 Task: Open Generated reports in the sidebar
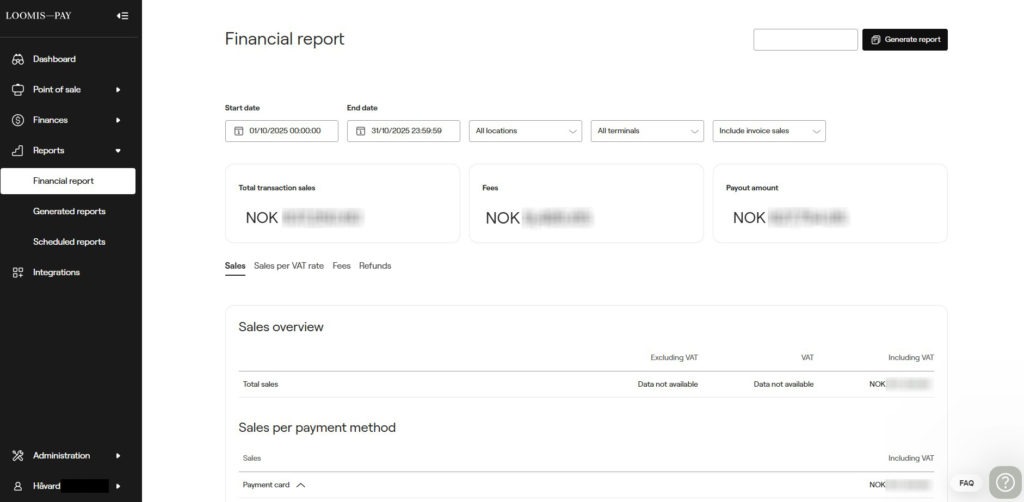pos(69,211)
